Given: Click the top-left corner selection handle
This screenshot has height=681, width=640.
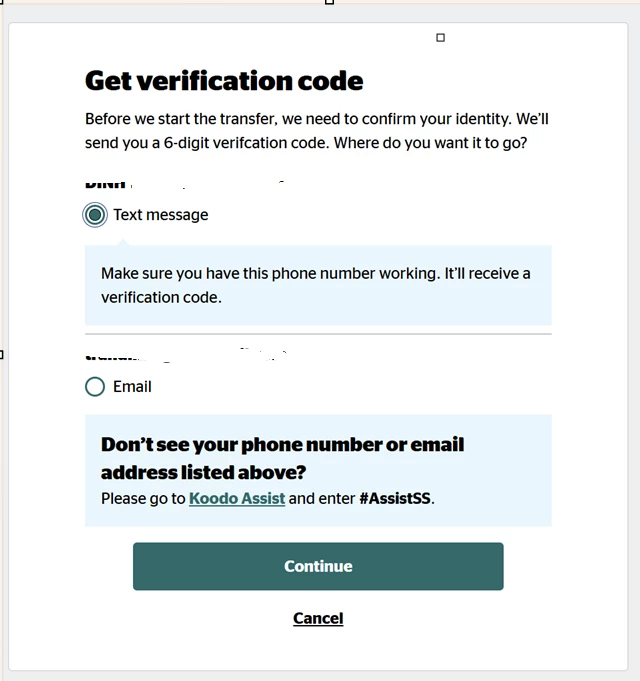Looking at the screenshot, I should click(x=1, y=2).
